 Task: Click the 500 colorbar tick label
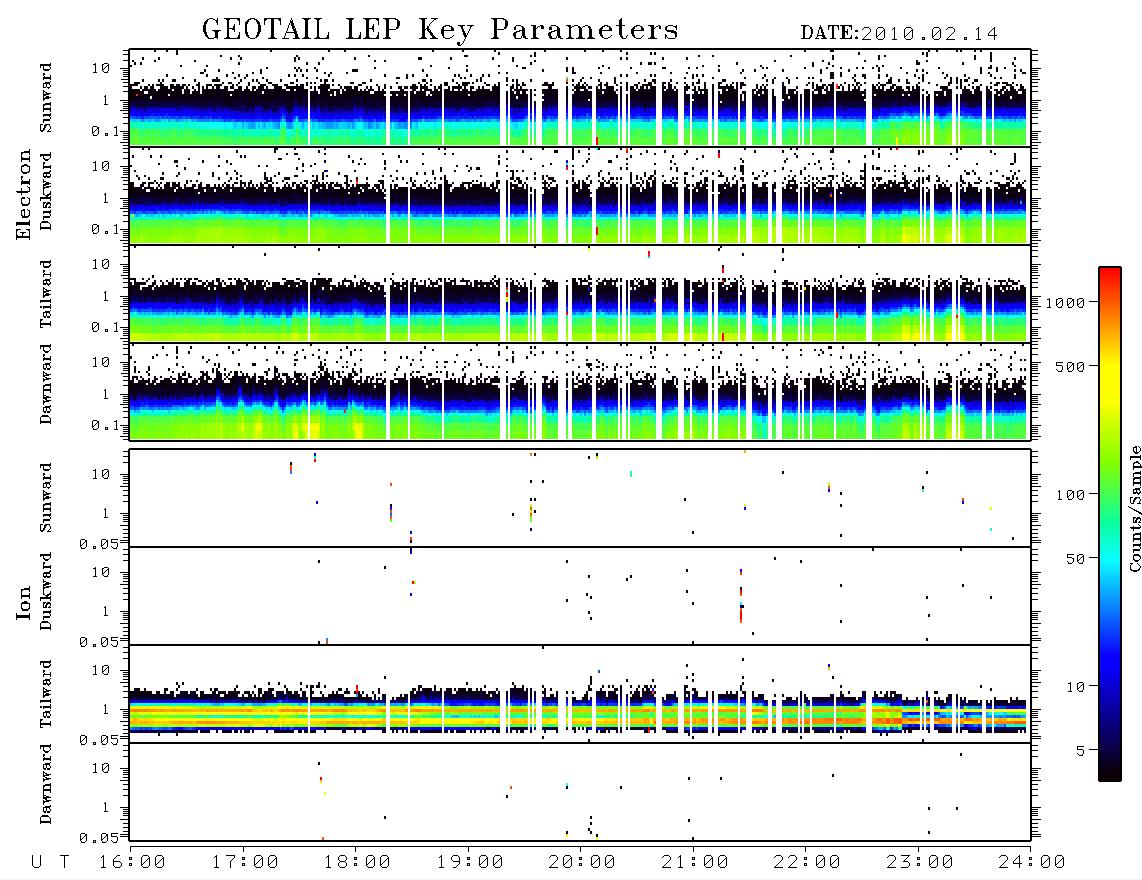(1070, 366)
